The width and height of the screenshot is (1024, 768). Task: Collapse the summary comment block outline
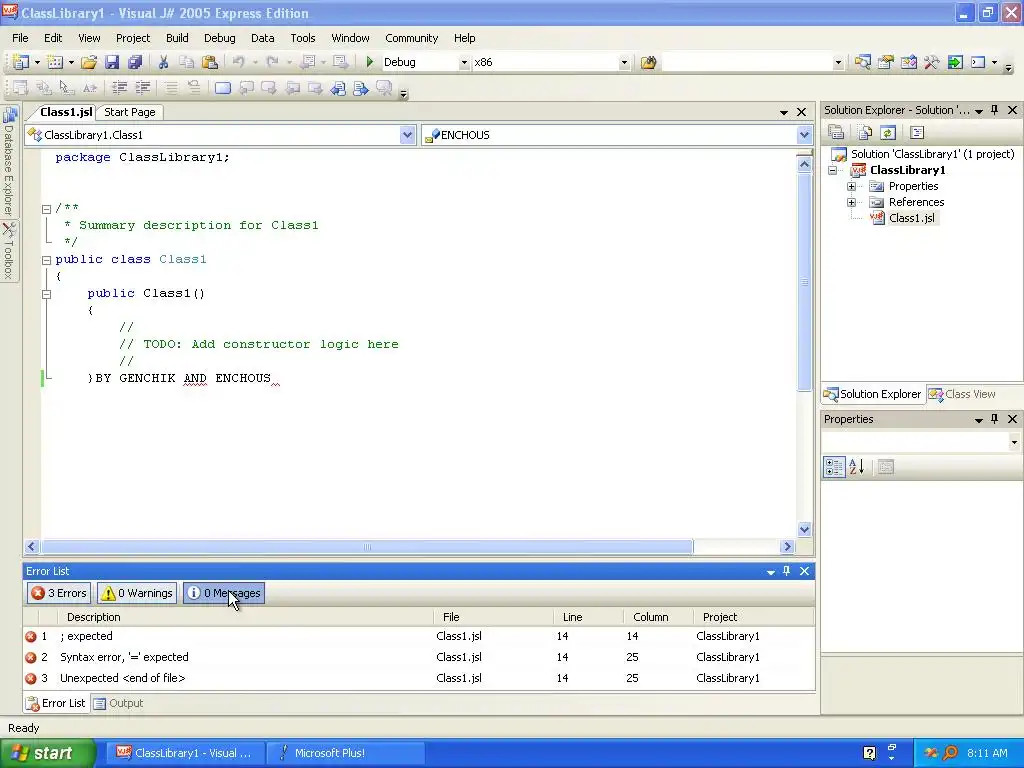[x=46, y=209]
